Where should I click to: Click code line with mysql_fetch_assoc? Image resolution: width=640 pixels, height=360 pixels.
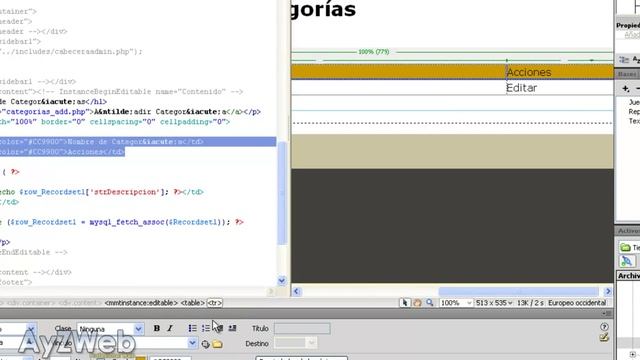pos(122,222)
